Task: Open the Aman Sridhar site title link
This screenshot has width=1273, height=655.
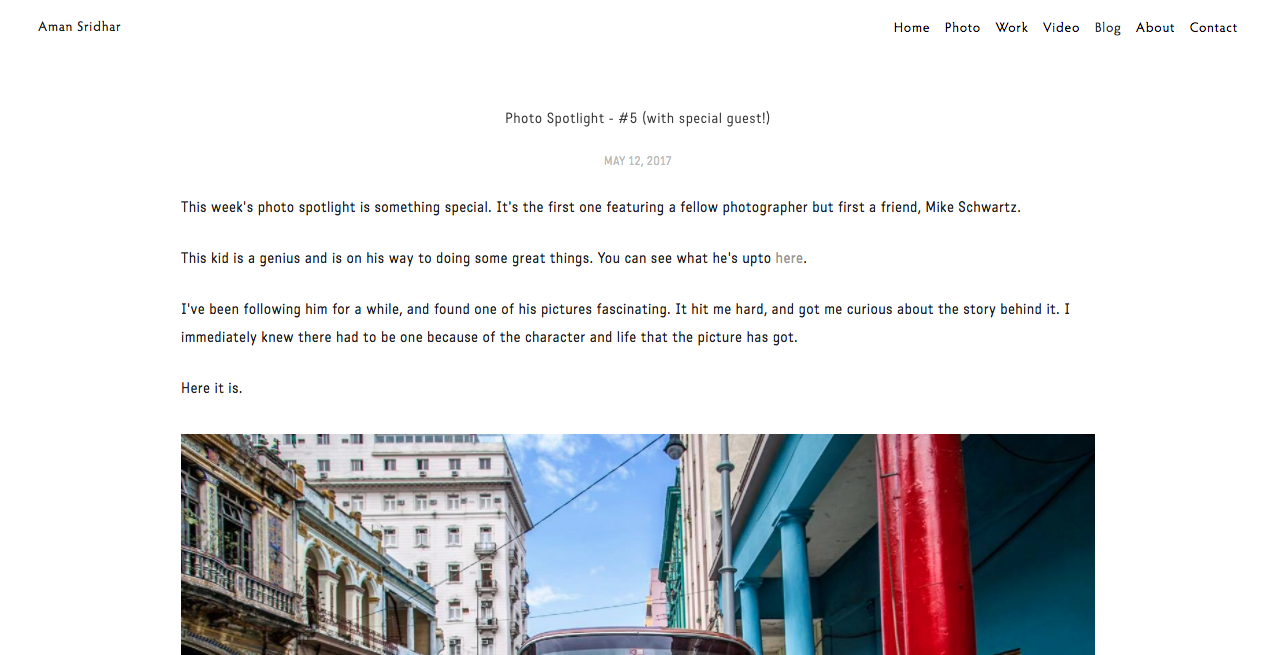Action: pos(79,27)
